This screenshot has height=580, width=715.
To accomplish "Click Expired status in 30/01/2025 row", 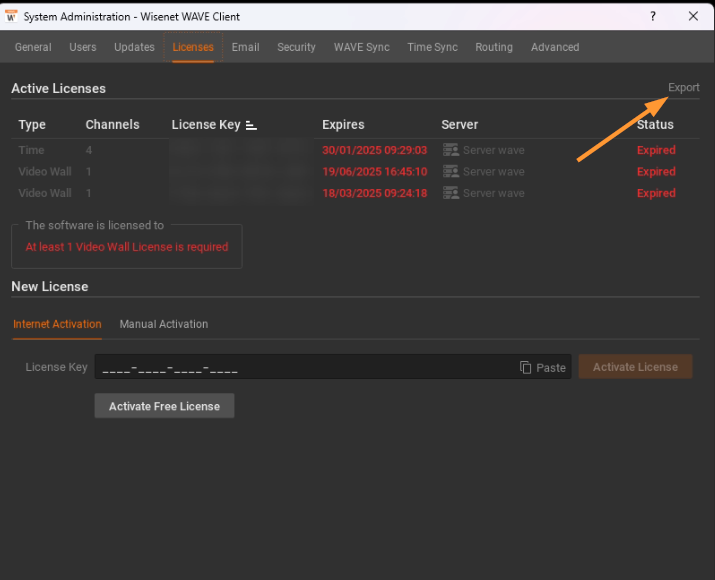I will click(x=656, y=150).
